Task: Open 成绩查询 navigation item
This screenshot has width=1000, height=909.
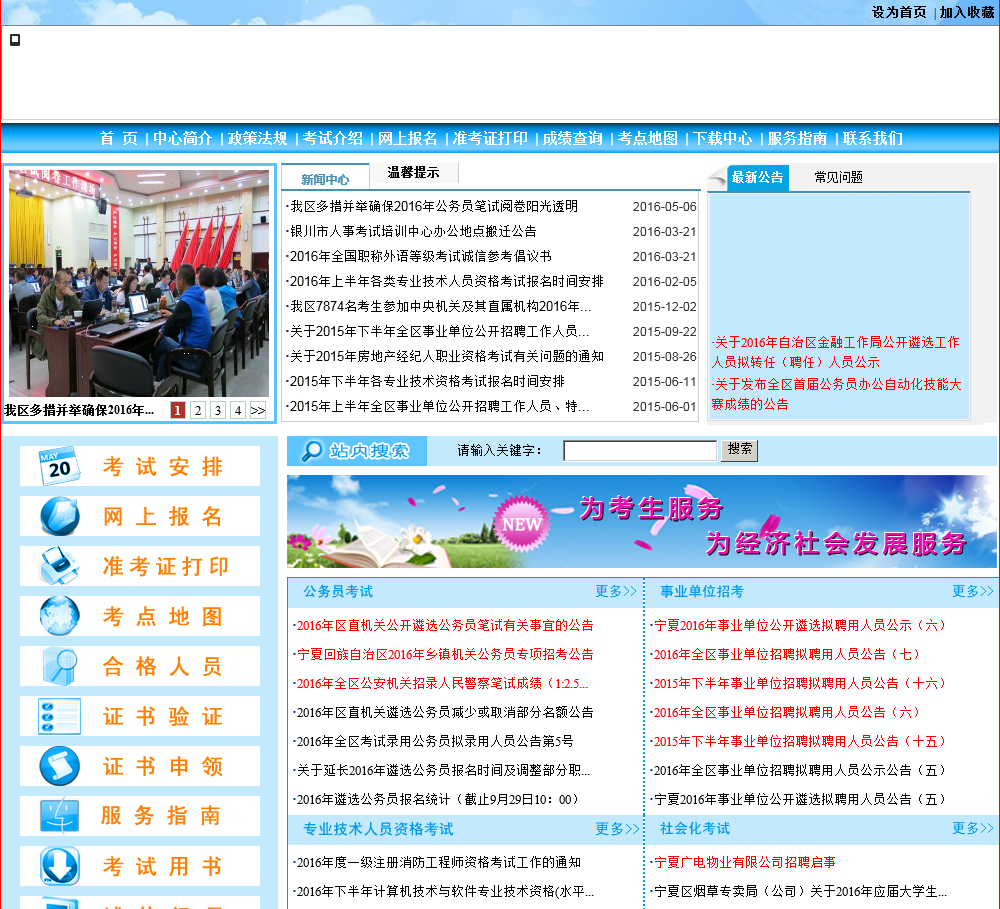Action: (x=573, y=138)
